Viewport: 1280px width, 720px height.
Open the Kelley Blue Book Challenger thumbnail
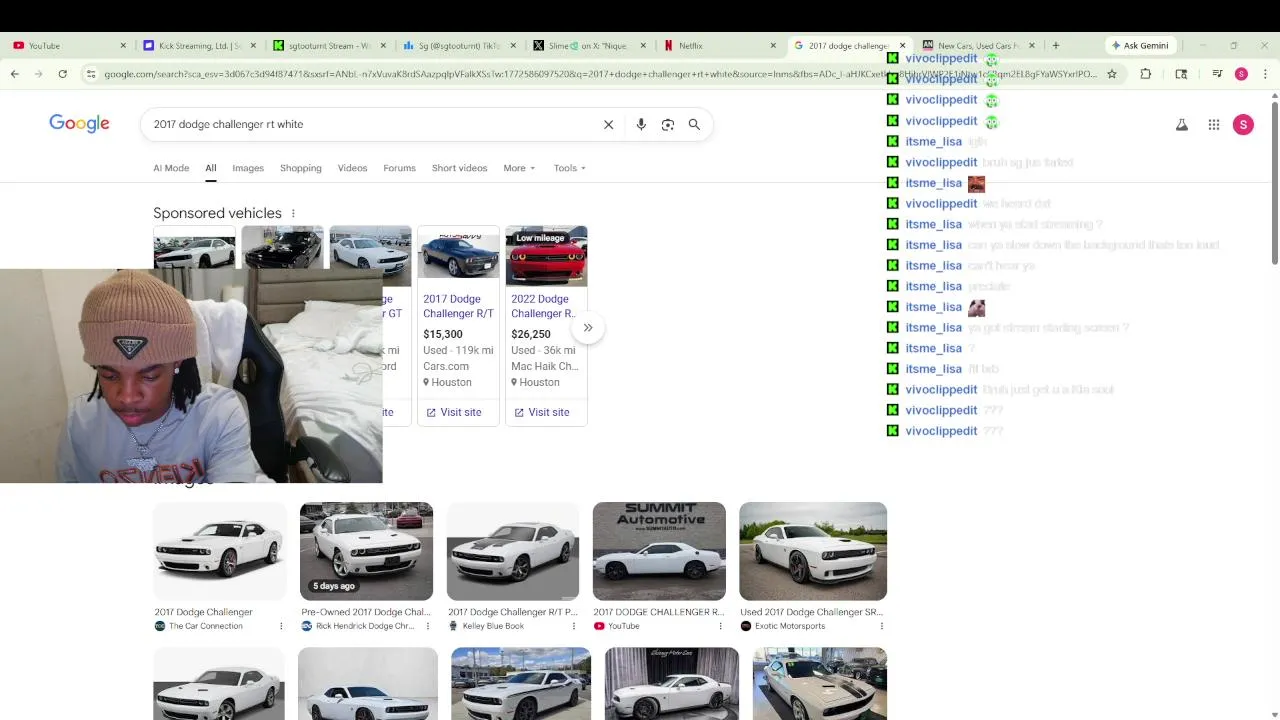point(513,551)
